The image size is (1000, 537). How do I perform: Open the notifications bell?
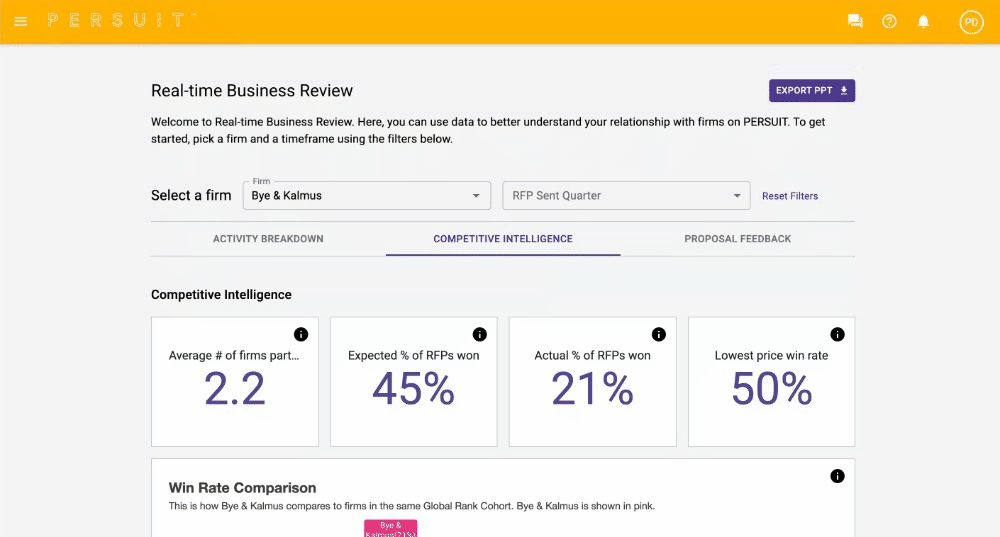924,21
